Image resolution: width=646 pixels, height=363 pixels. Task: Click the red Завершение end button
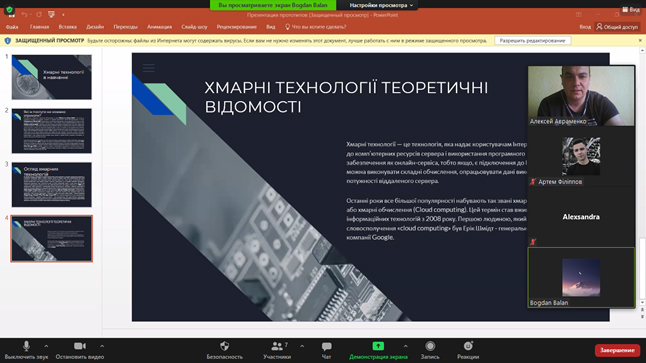pyautogui.click(x=617, y=350)
